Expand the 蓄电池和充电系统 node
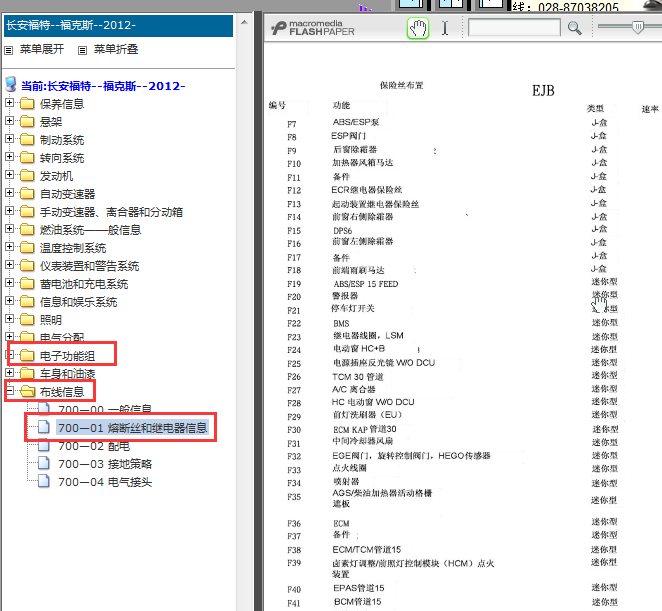 (x=9, y=282)
